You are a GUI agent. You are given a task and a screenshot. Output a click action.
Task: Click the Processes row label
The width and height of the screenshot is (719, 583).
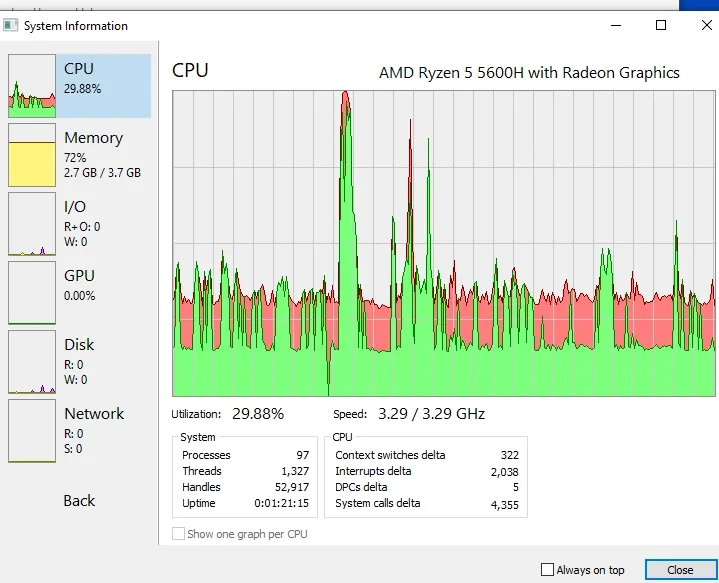[206, 455]
